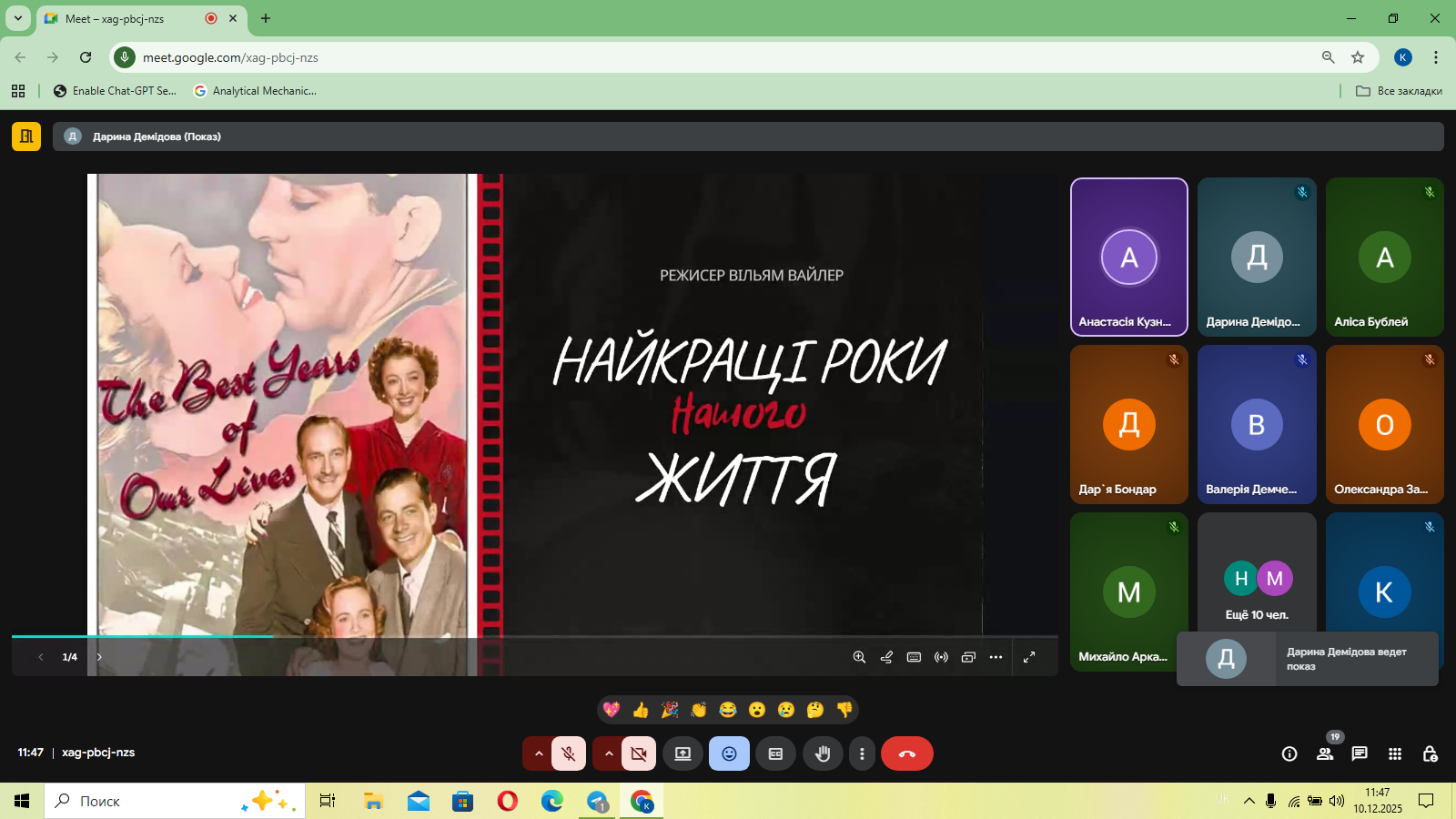Turn on the camera
This screenshot has height=819, width=1456.
pos(639,753)
